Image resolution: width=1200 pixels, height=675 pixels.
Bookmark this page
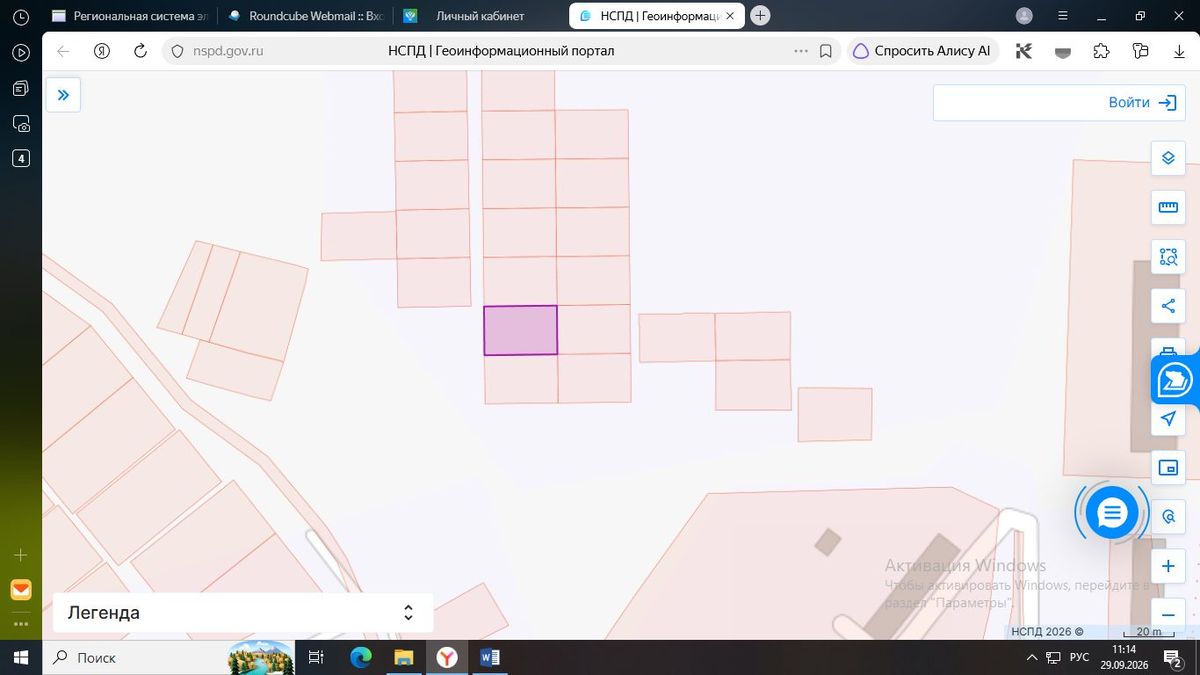pyautogui.click(x=826, y=51)
